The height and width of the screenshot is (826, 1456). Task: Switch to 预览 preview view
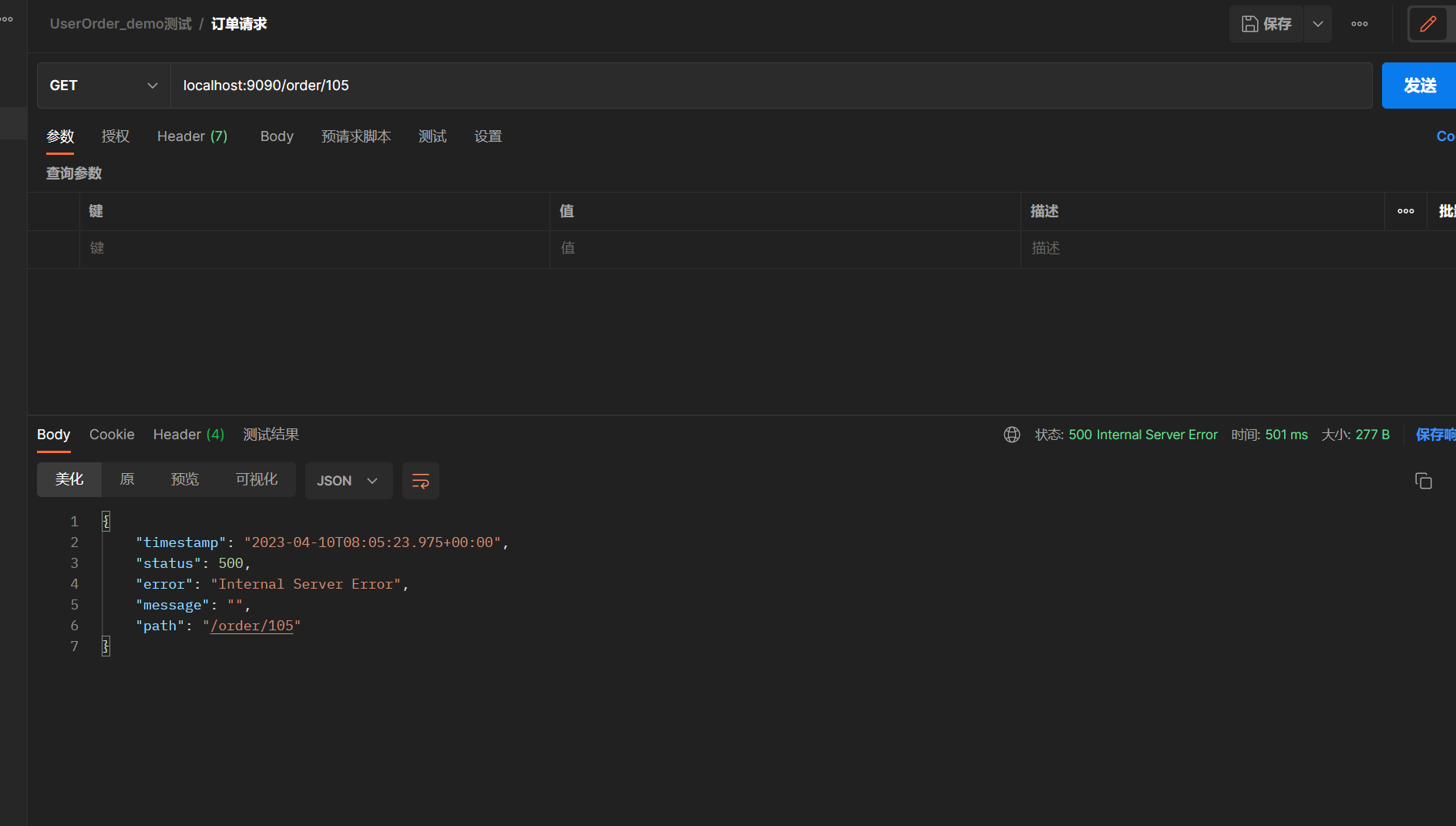(185, 479)
